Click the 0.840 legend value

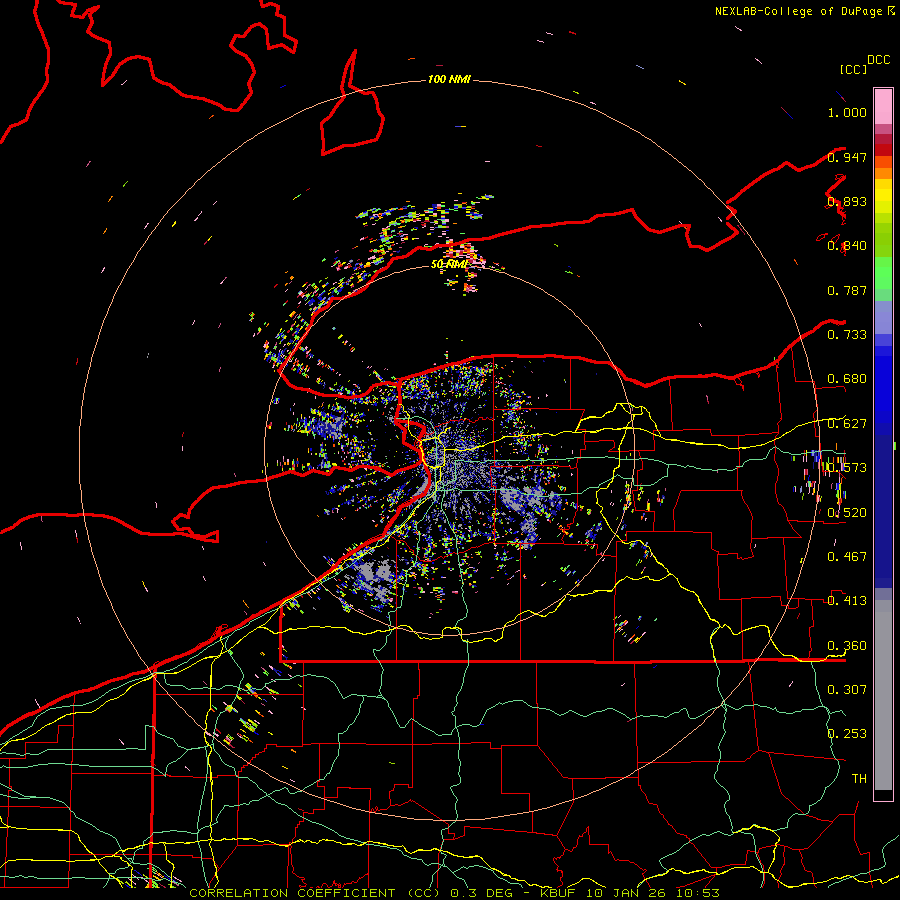tap(847, 246)
